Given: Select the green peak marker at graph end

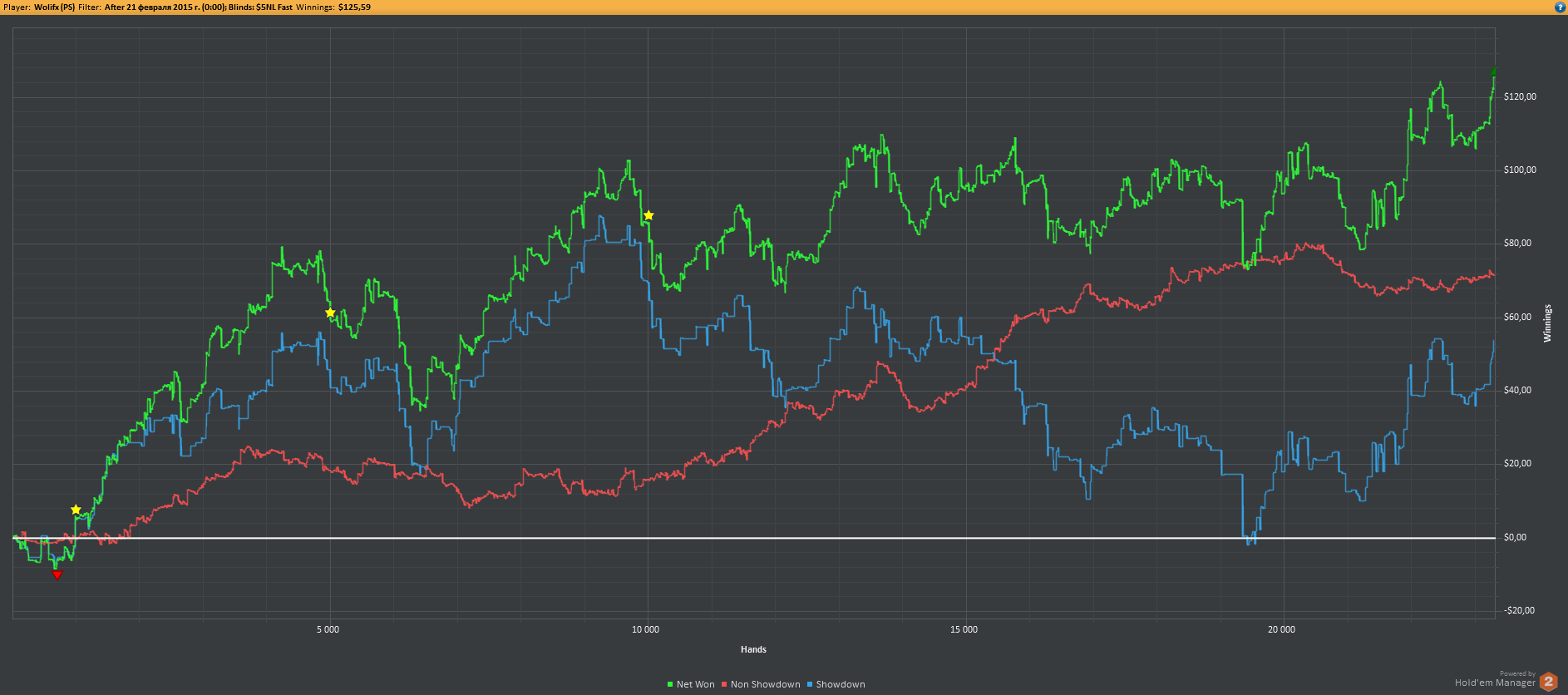Looking at the screenshot, I should click(1494, 72).
